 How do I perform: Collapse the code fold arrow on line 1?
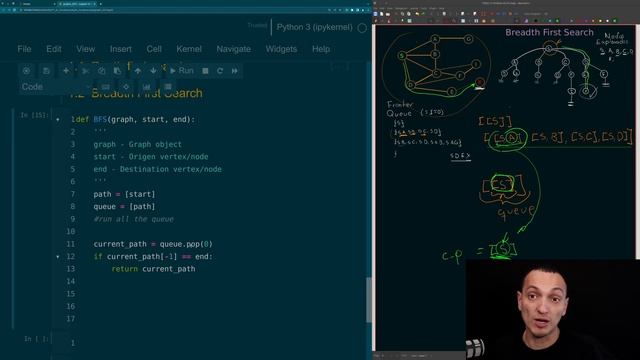(x=58, y=120)
